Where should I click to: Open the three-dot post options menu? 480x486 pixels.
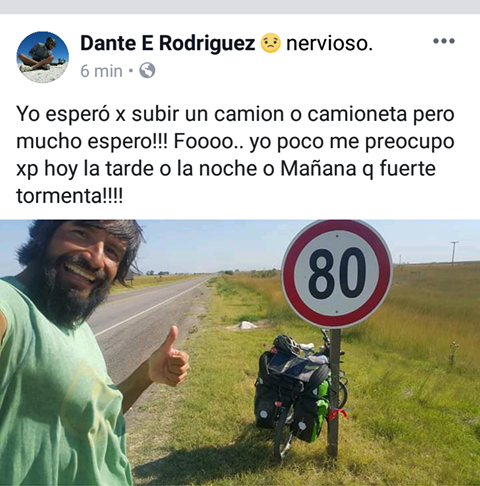444,41
